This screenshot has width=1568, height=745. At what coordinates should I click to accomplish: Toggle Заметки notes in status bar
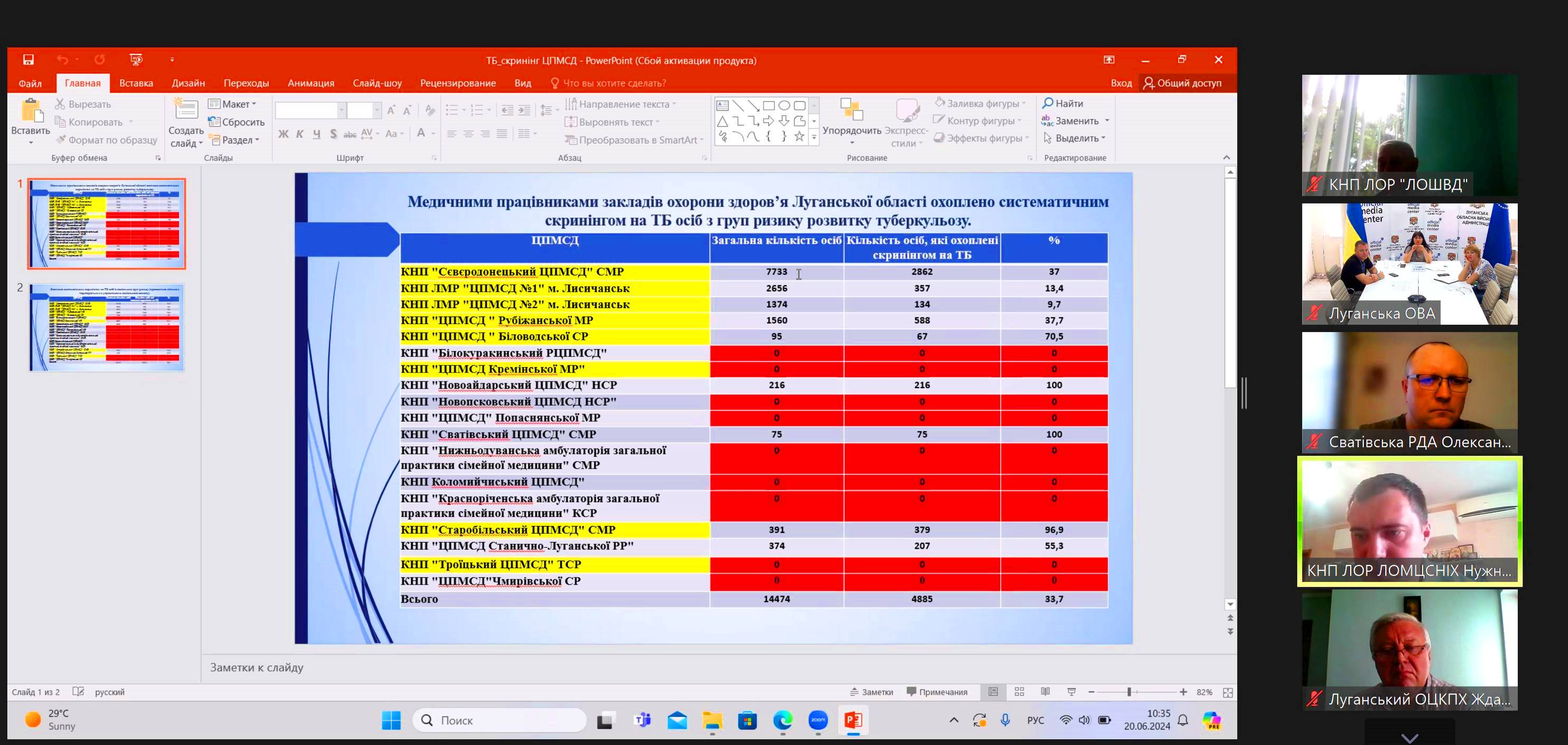[x=871, y=692]
